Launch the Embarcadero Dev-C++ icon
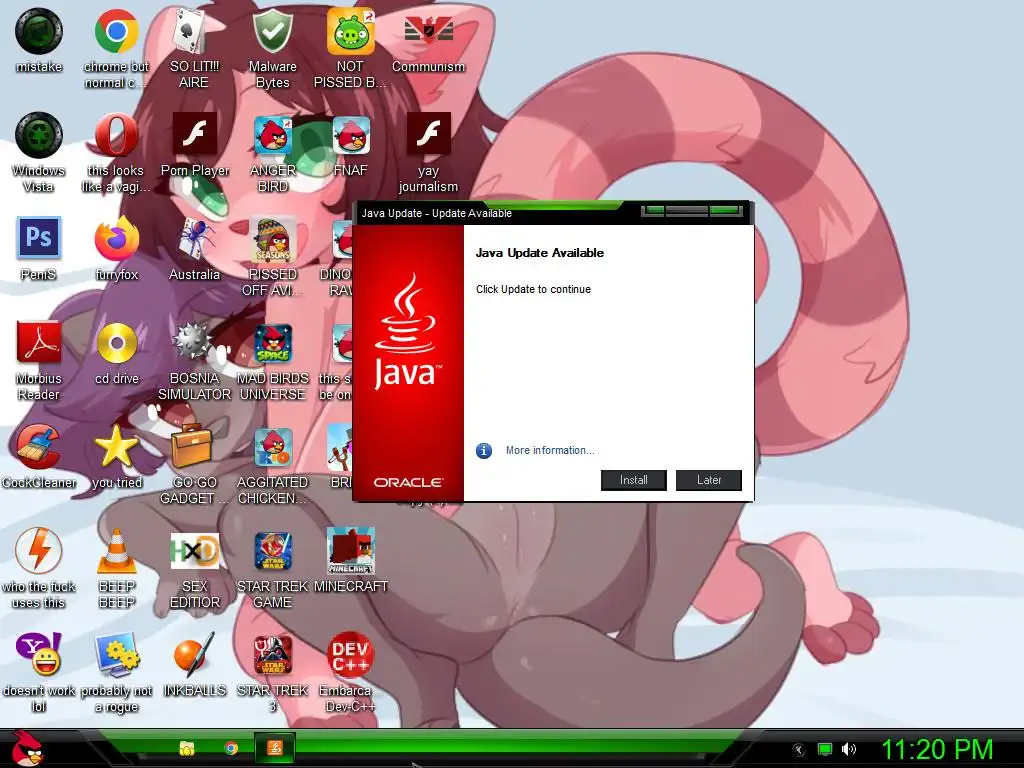1024x768 pixels. [351, 654]
